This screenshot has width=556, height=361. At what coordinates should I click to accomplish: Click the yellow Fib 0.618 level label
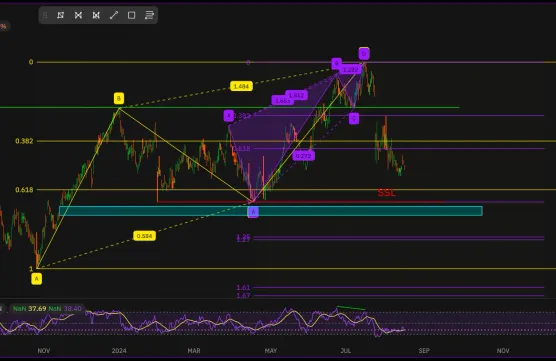[x=24, y=190]
